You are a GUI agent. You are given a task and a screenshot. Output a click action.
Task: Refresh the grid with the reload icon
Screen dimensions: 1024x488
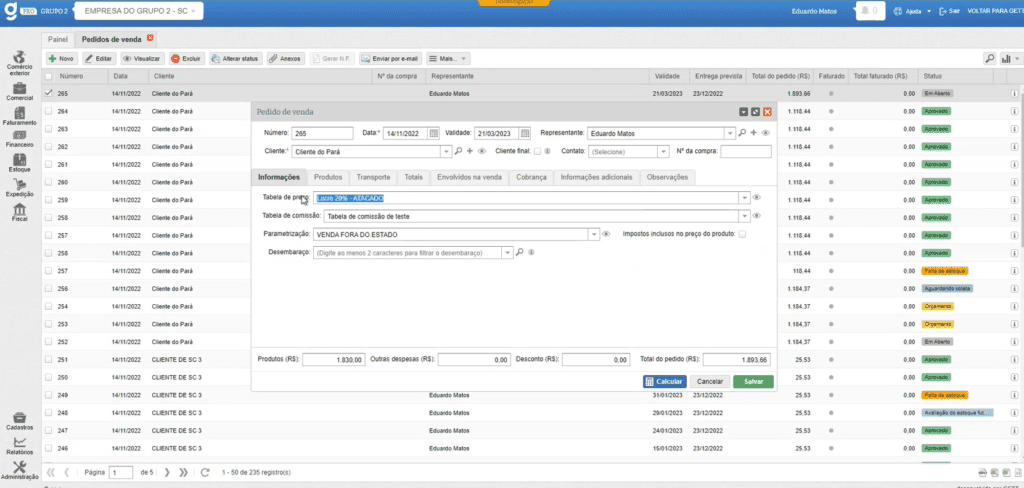pyautogui.click(x=204, y=472)
